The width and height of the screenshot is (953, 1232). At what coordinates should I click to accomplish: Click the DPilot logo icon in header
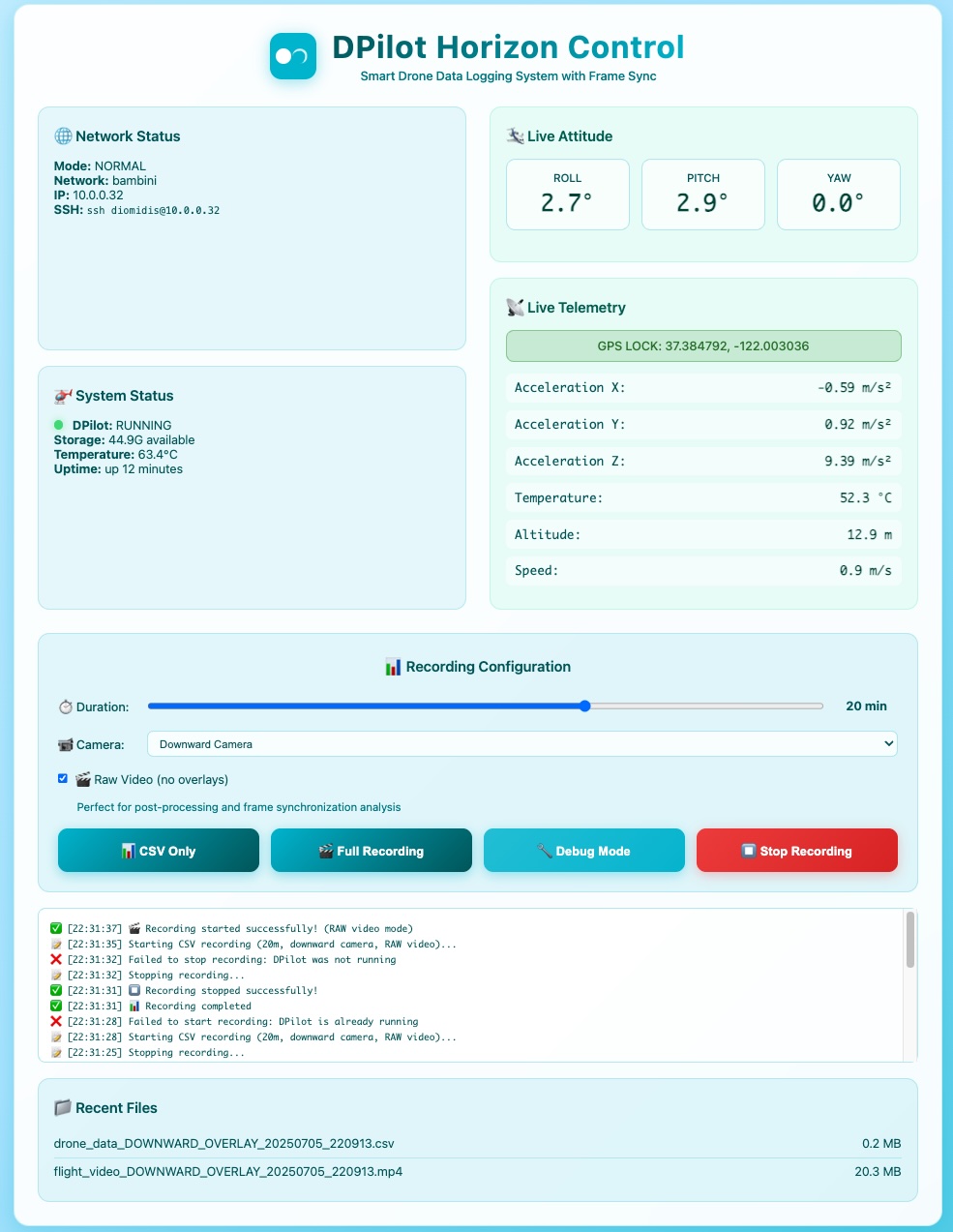[293, 56]
